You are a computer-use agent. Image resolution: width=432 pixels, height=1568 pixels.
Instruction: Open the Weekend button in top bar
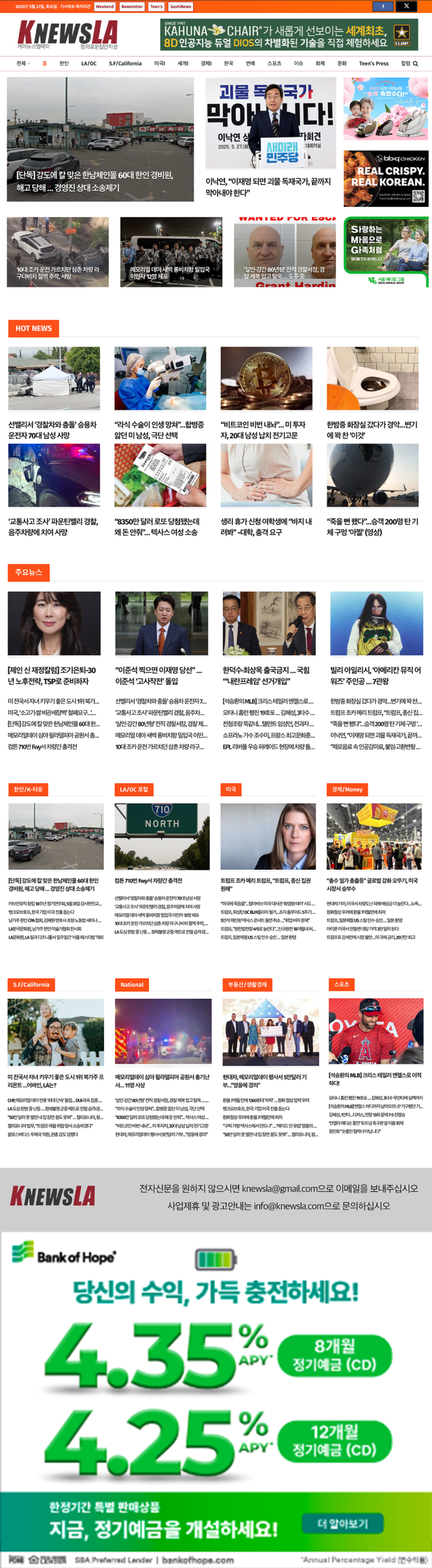(x=105, y=6)
